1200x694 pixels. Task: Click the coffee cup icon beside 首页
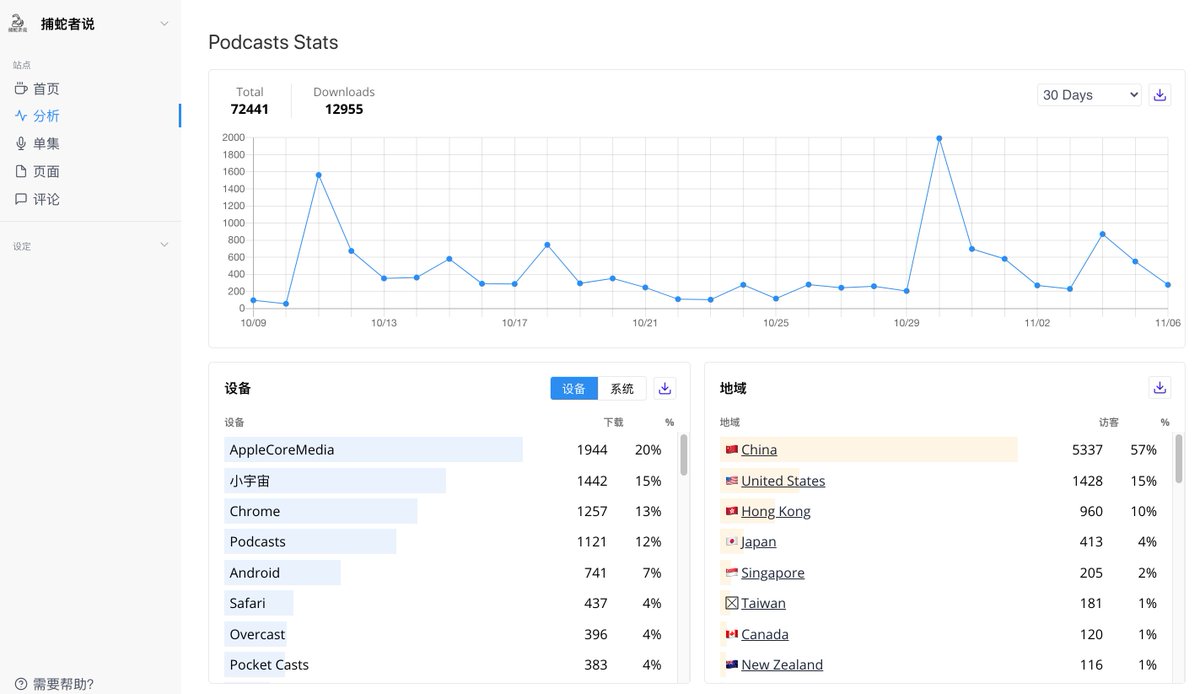point(21,89)
